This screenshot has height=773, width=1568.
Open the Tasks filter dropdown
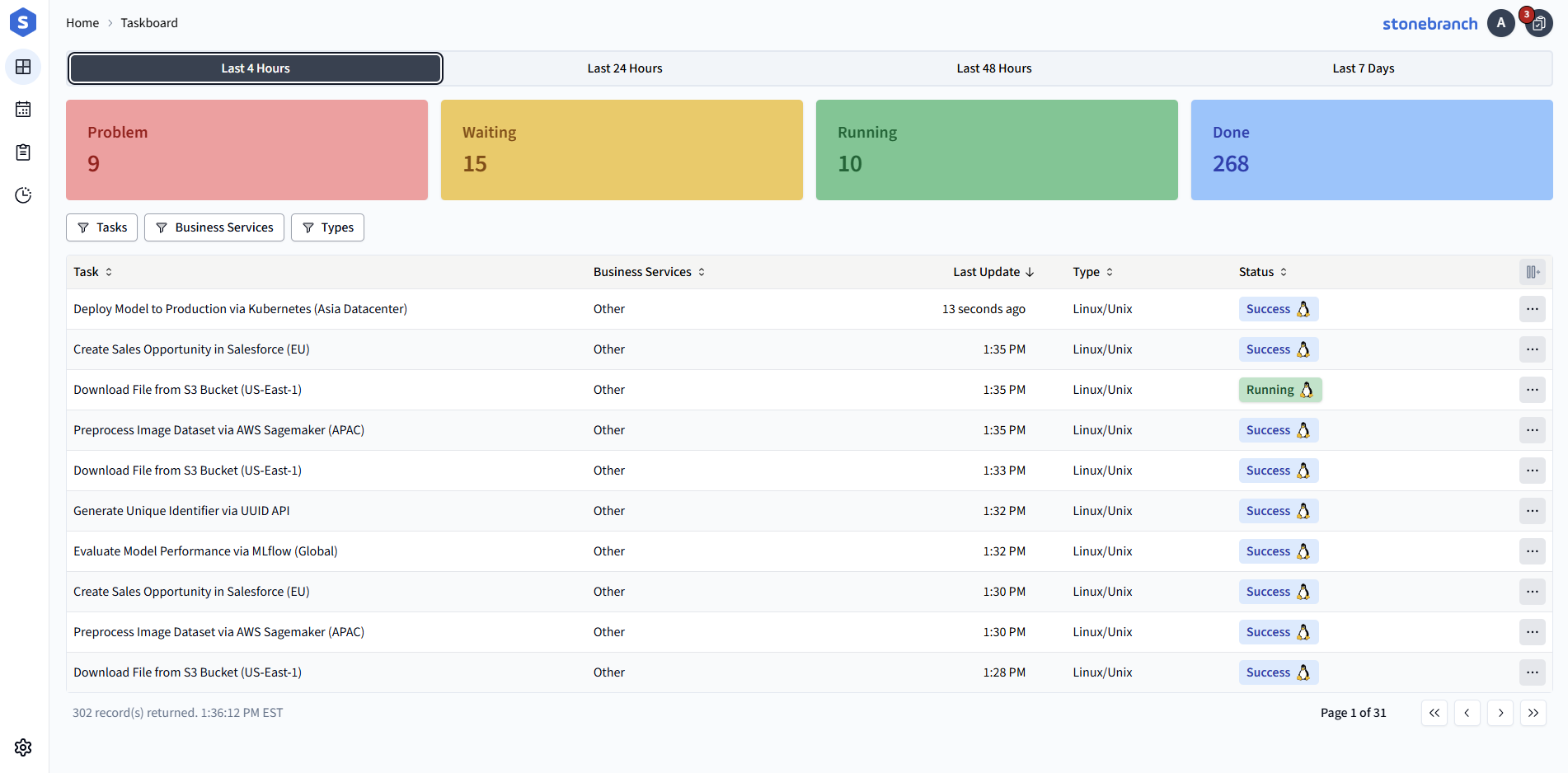[101, 227]
